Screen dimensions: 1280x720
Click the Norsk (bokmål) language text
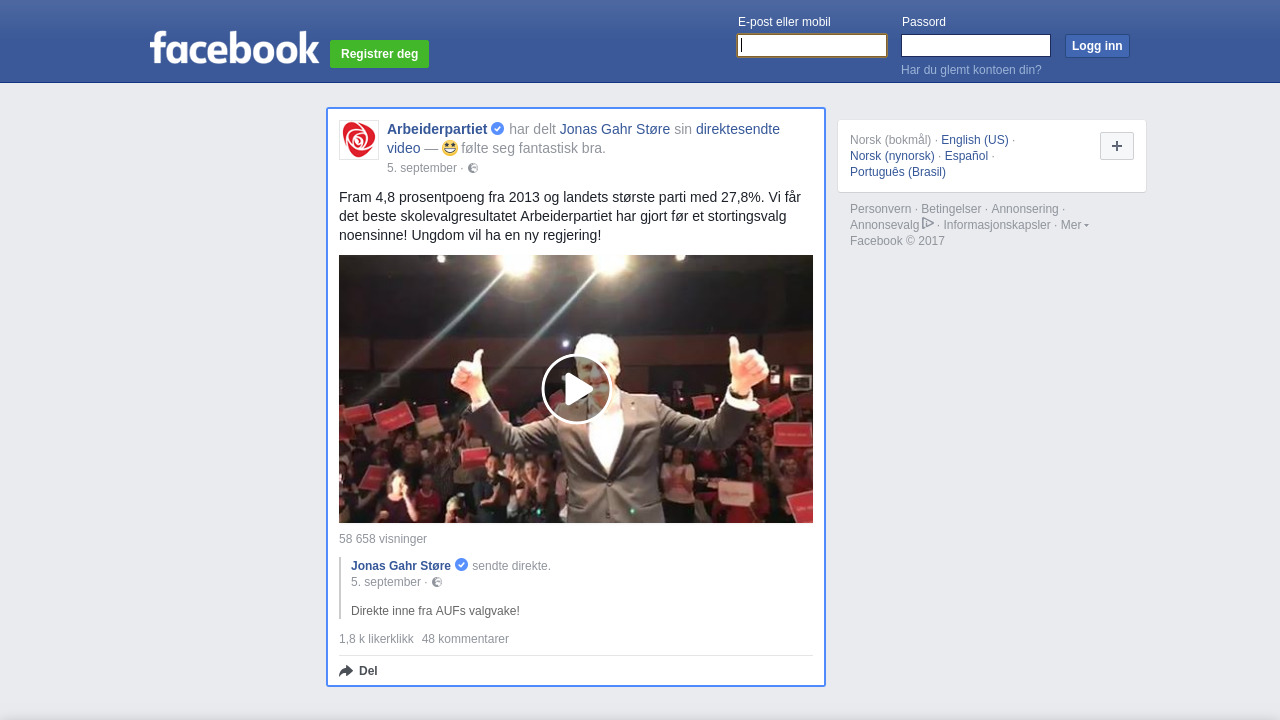tap(890, 140)
